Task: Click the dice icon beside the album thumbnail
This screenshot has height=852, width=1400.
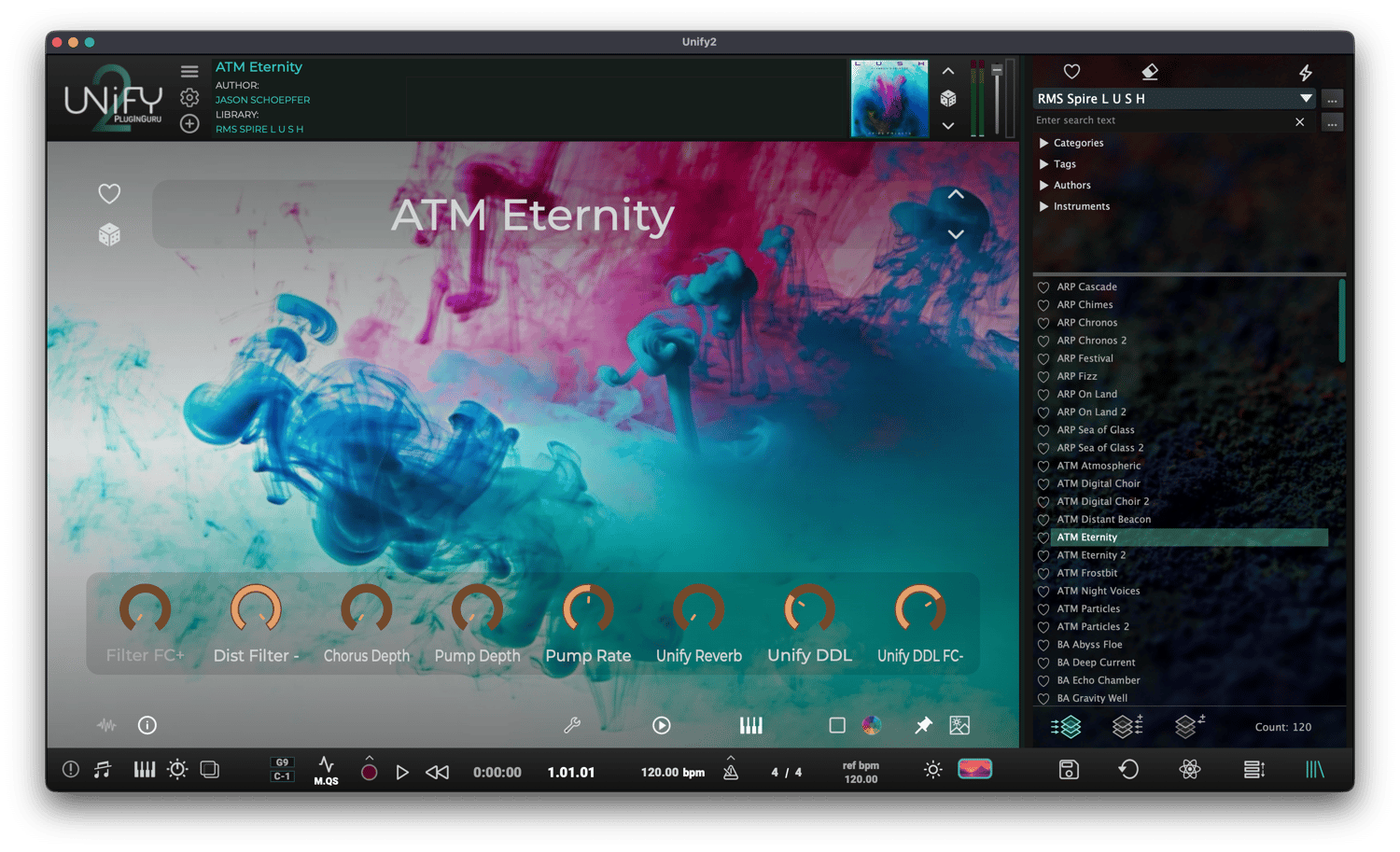Action: [948, 98]
